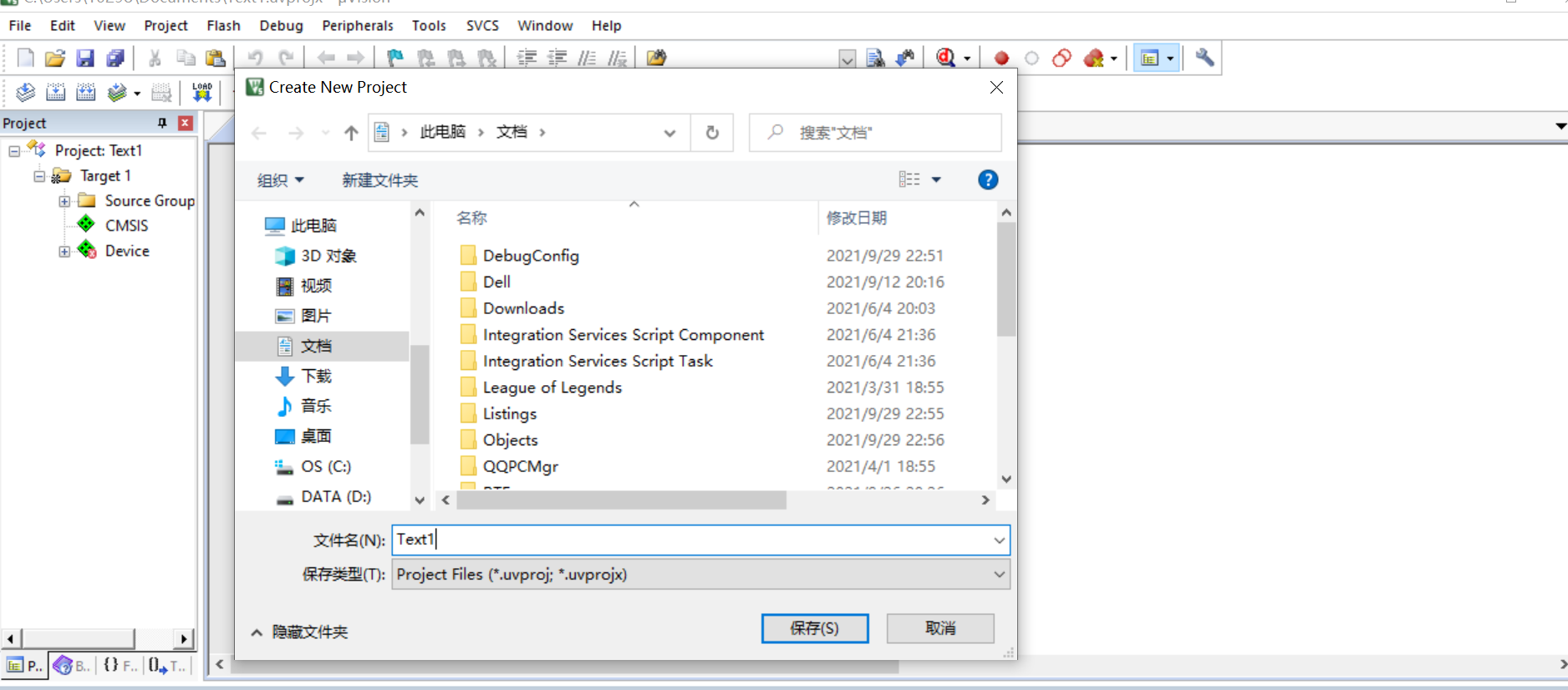Expand the Source Group tree node
Viewport: 1568px width, 690px height.
point(64,201)
